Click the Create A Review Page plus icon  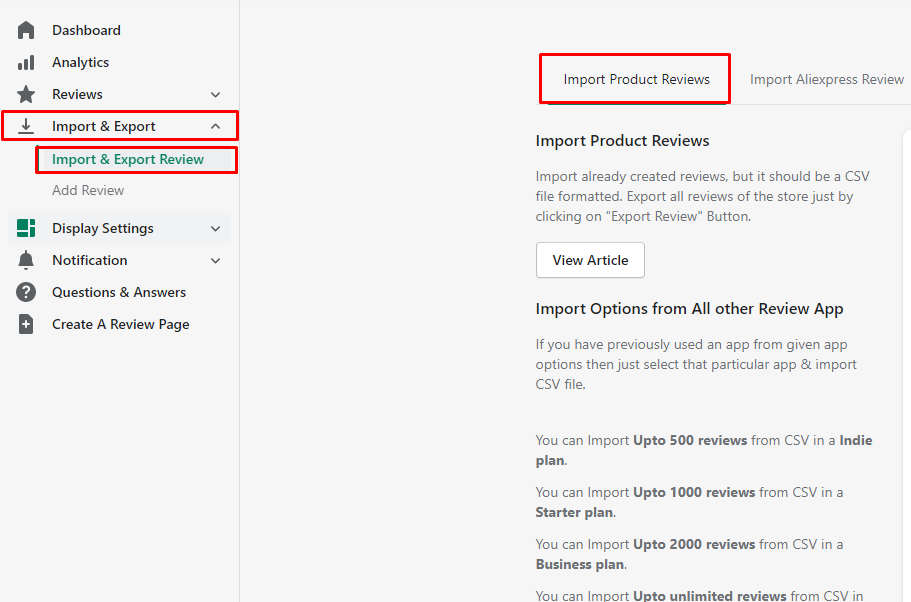coord(25,323)
